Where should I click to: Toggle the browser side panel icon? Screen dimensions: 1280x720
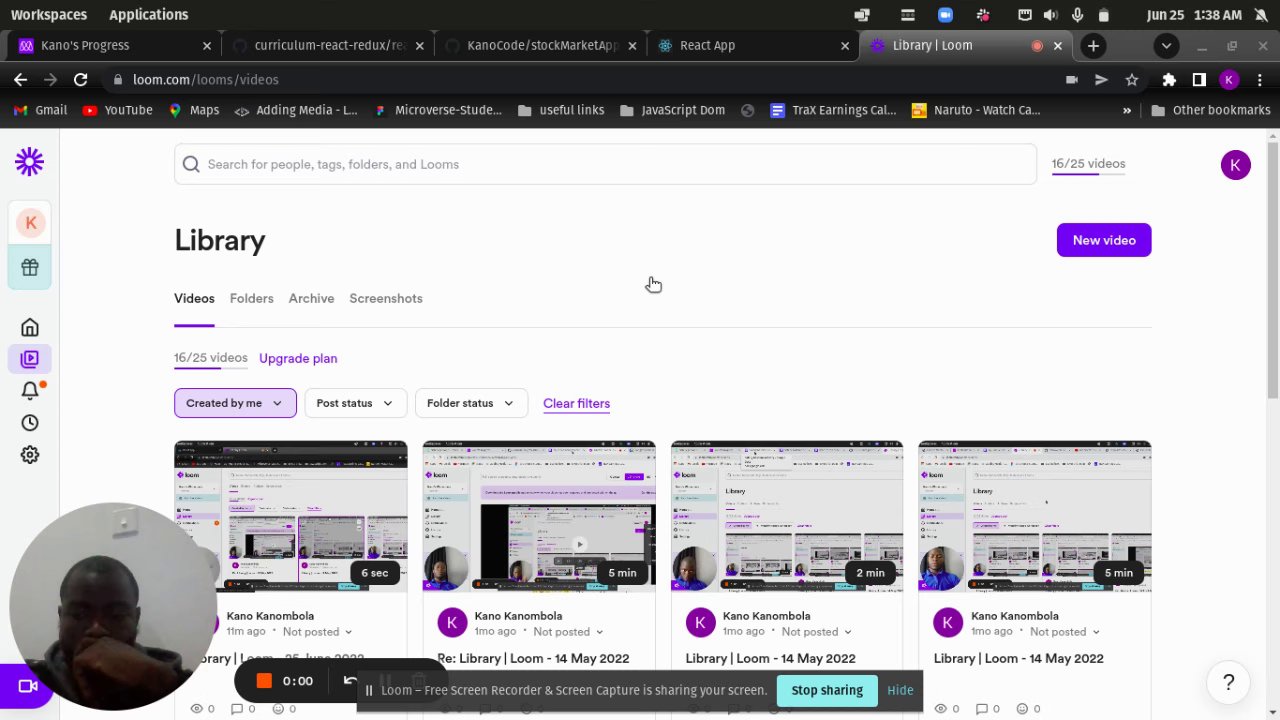tap(1199, 79)
